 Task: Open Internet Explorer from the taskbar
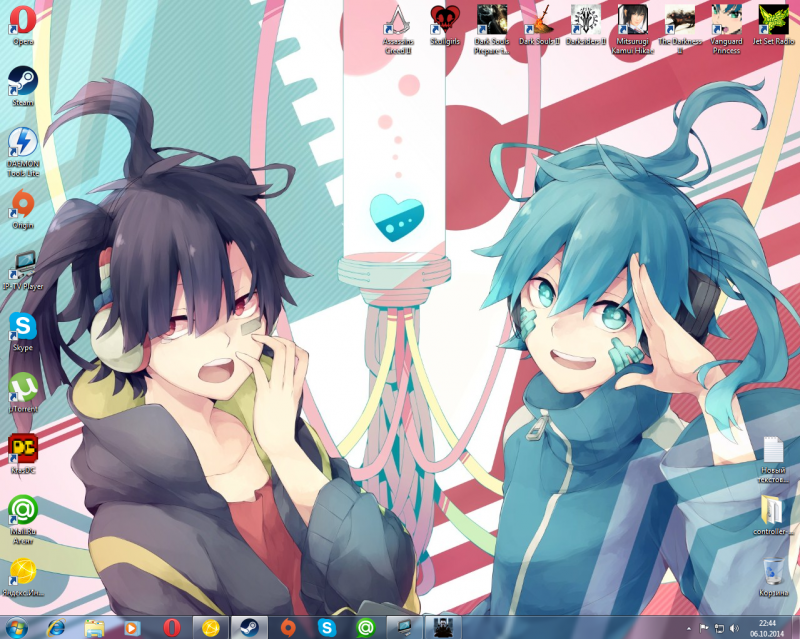tap(56, 627)
